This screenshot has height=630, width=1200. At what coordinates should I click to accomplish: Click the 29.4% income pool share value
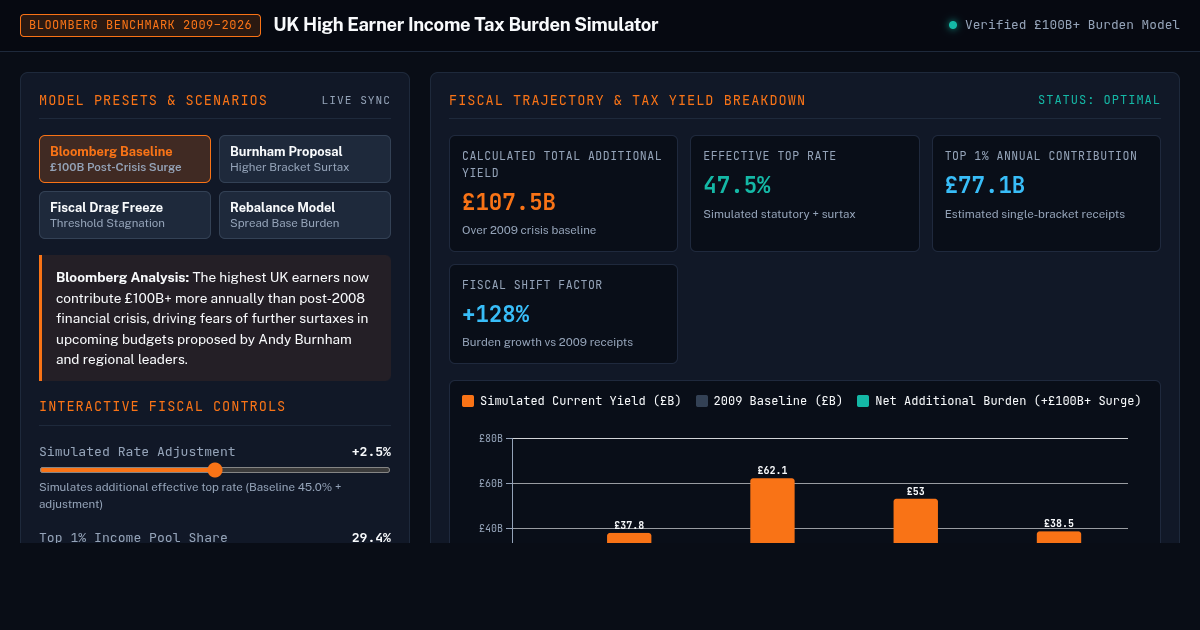pos(371,538)
